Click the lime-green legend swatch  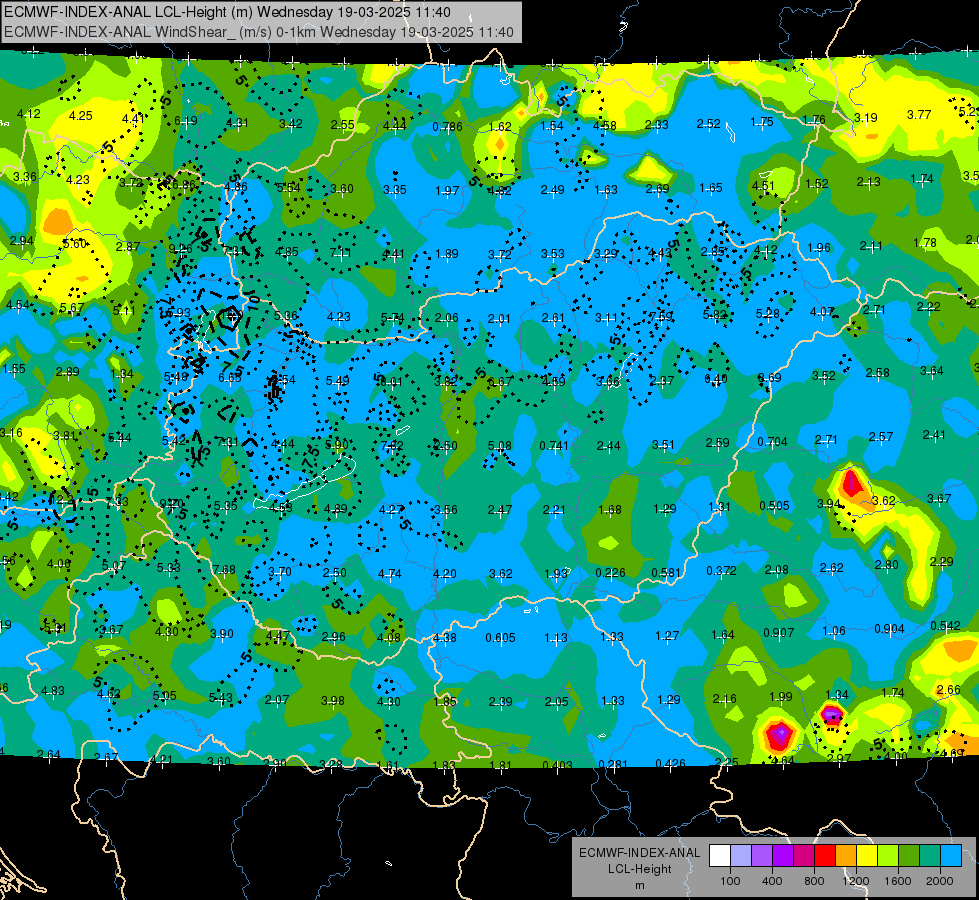pyautogui.click(x=888, y=856)
